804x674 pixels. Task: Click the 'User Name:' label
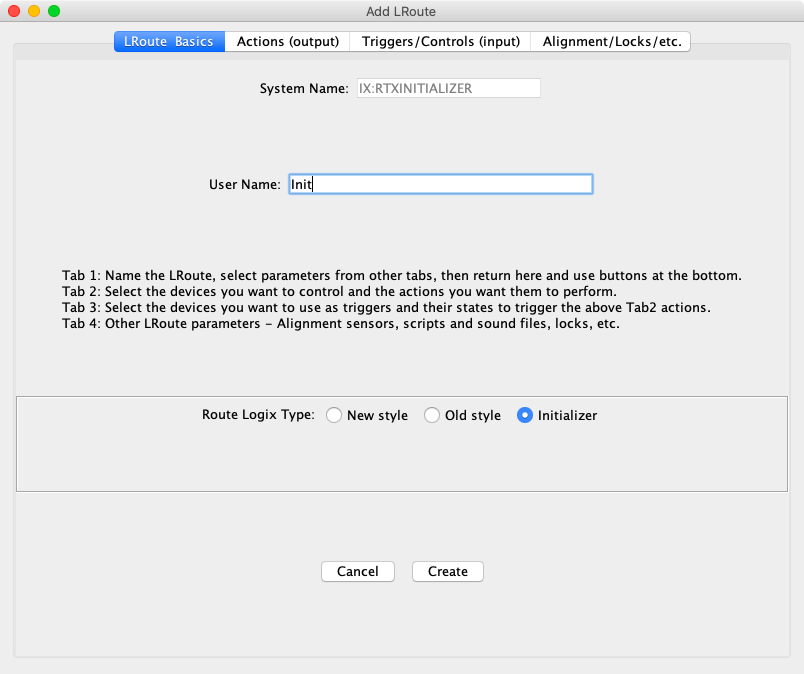[x=244, y=184]
